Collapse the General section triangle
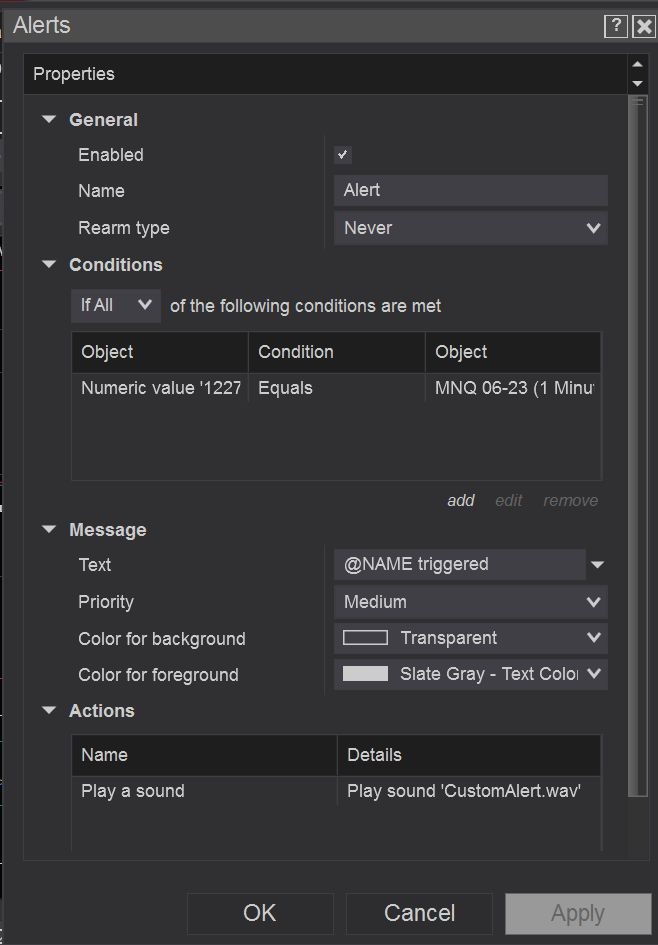The image size is (658, 945). click(x=48, y=120)
